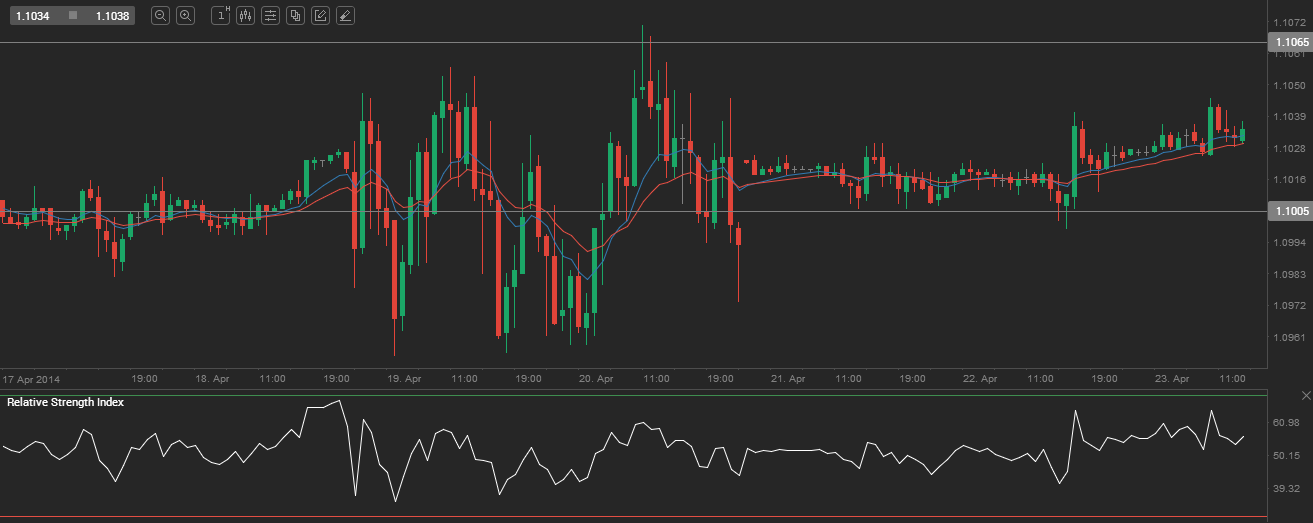Click the 1.1034 bid price
The width and height of the screenshot is (1313, 523).
tap(32, 16)
